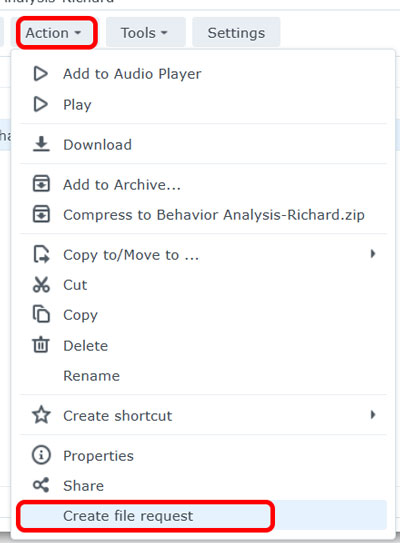Click the Download arrow icon

point(41,144)
